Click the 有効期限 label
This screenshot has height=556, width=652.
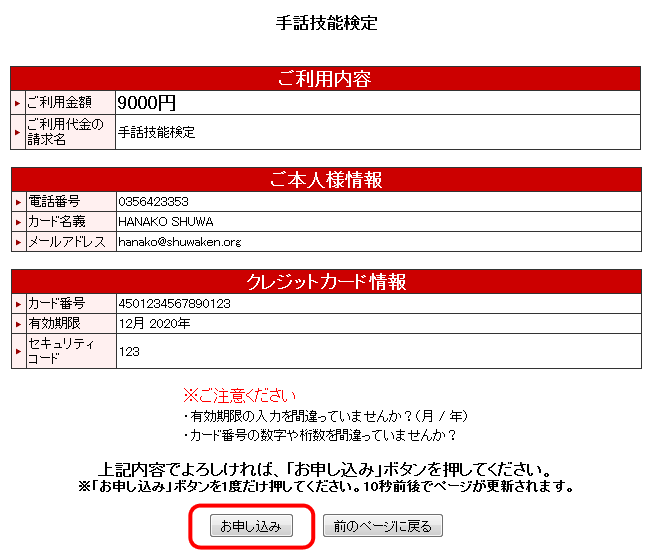pos(54,324)
